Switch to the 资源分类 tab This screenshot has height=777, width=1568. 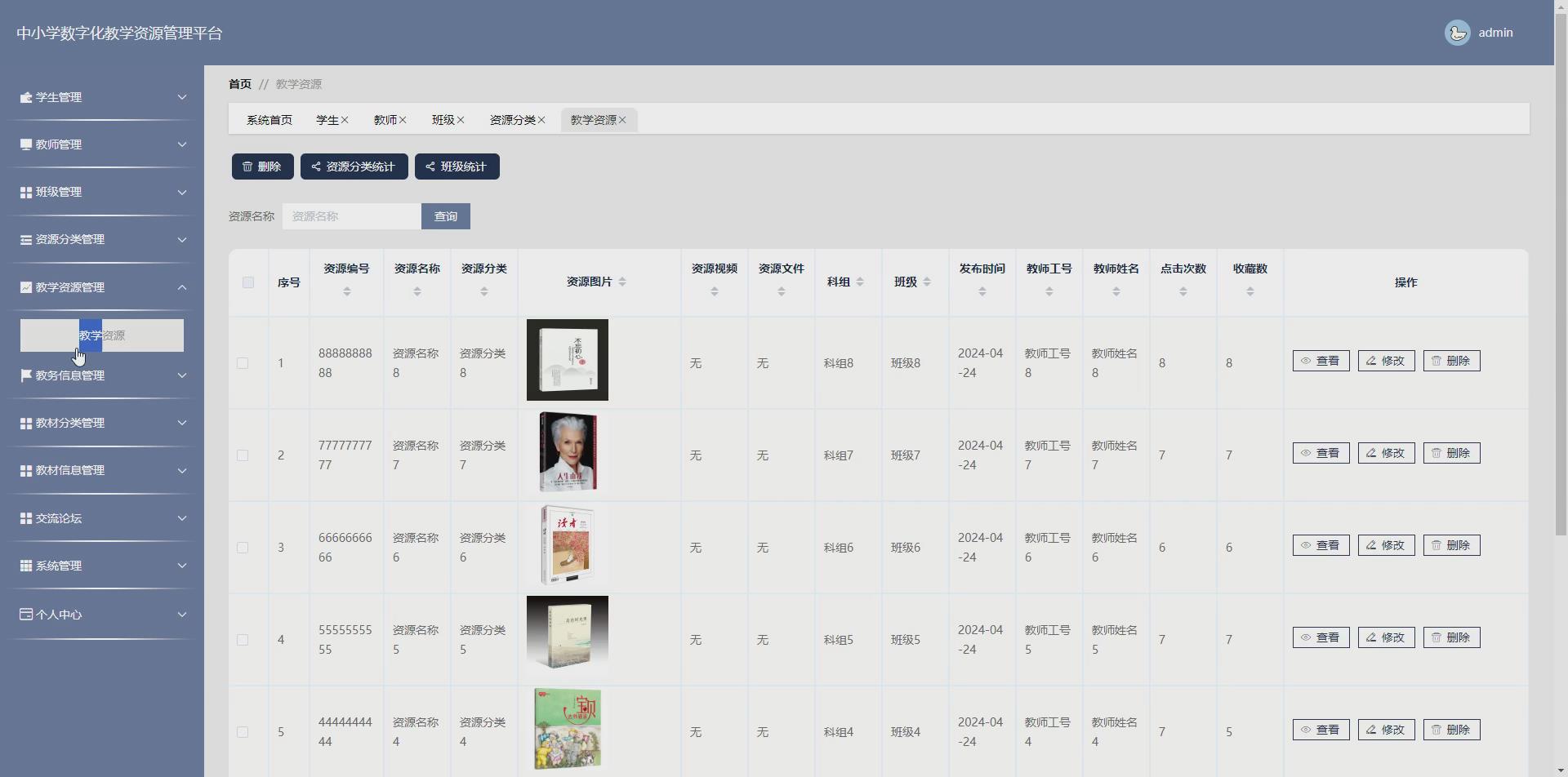tap(513, 120)
